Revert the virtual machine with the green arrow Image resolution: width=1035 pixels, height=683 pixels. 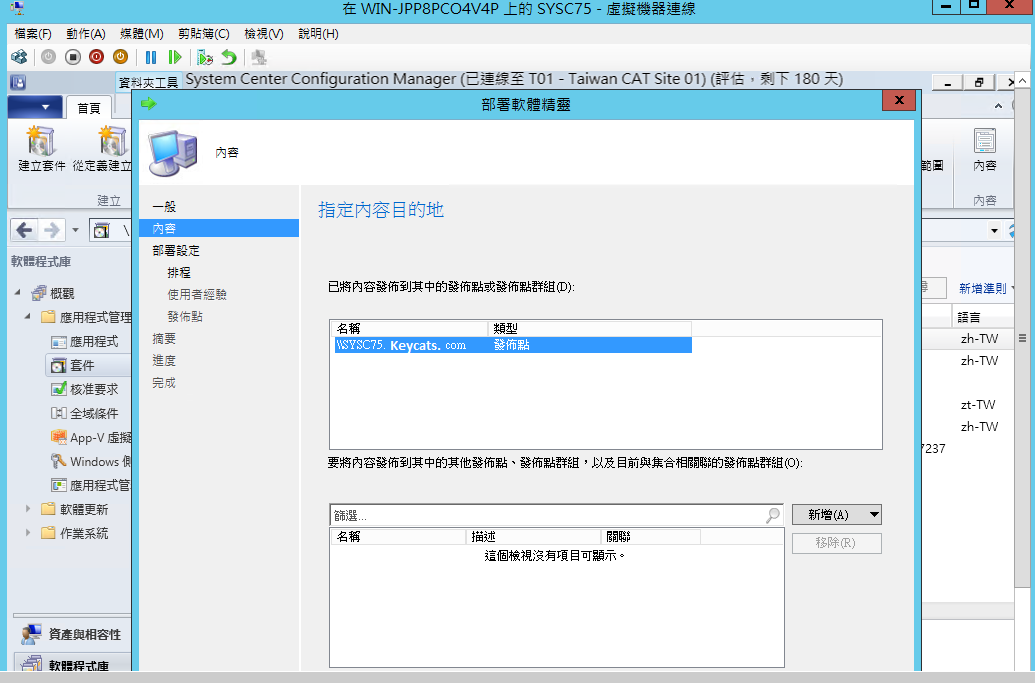pos(228,57)
